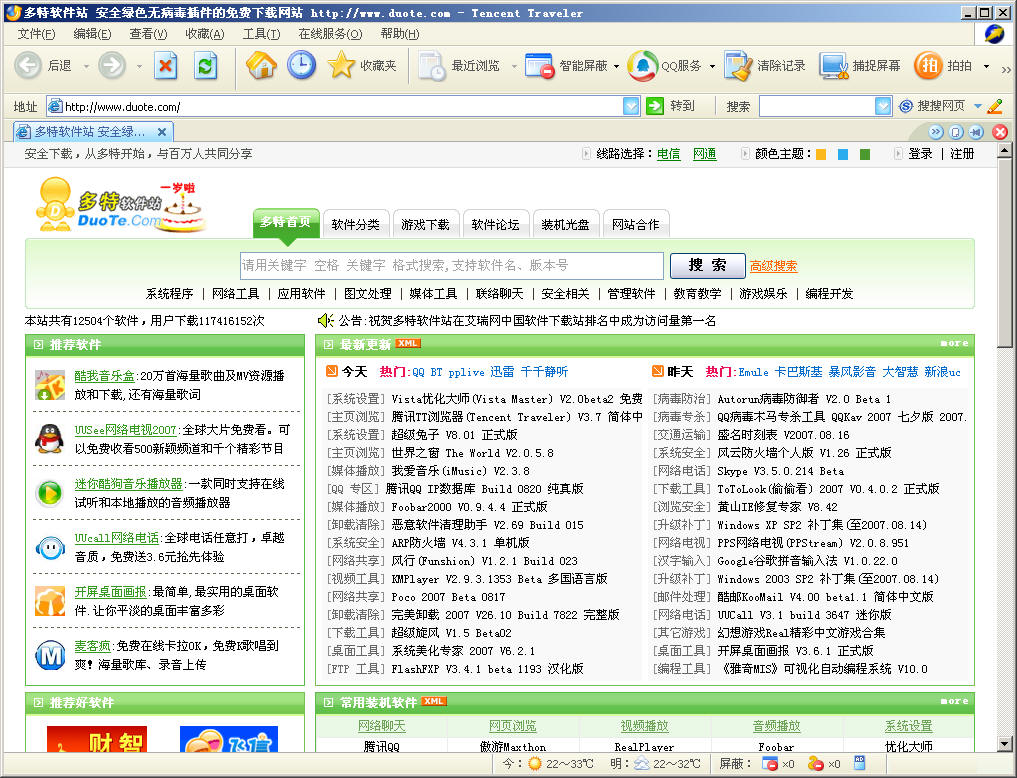Switch to the 游戏下载 site tab

click(x=426, y=224)
